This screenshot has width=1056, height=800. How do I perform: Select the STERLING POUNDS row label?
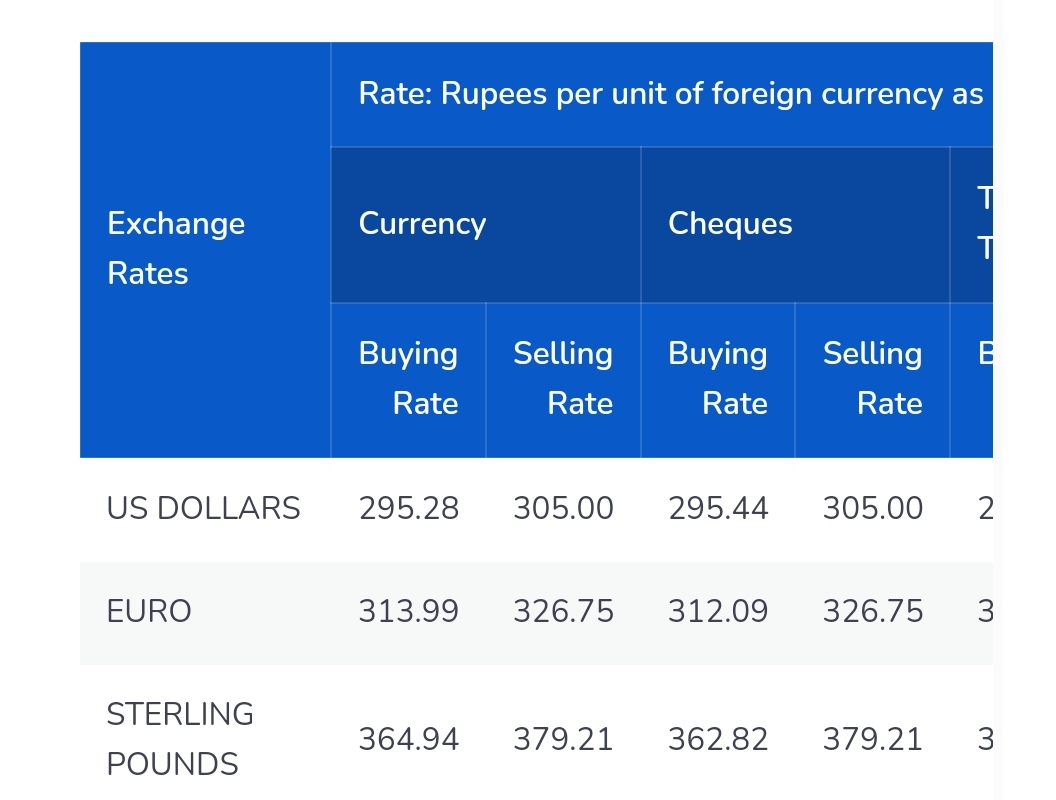click(x=180, y=739)
